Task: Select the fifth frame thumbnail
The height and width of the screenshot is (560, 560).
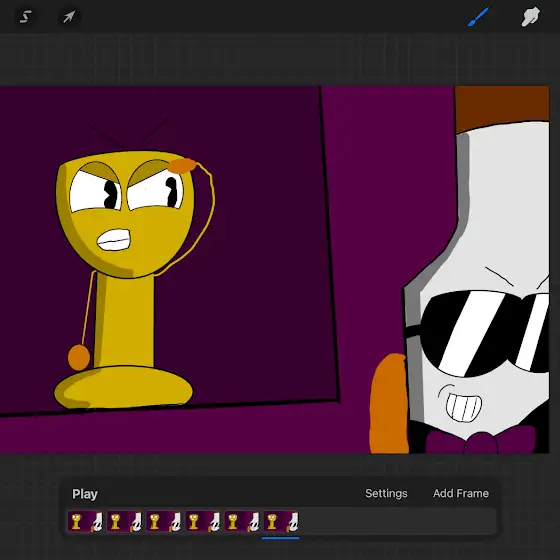Action: coord(242,521)
